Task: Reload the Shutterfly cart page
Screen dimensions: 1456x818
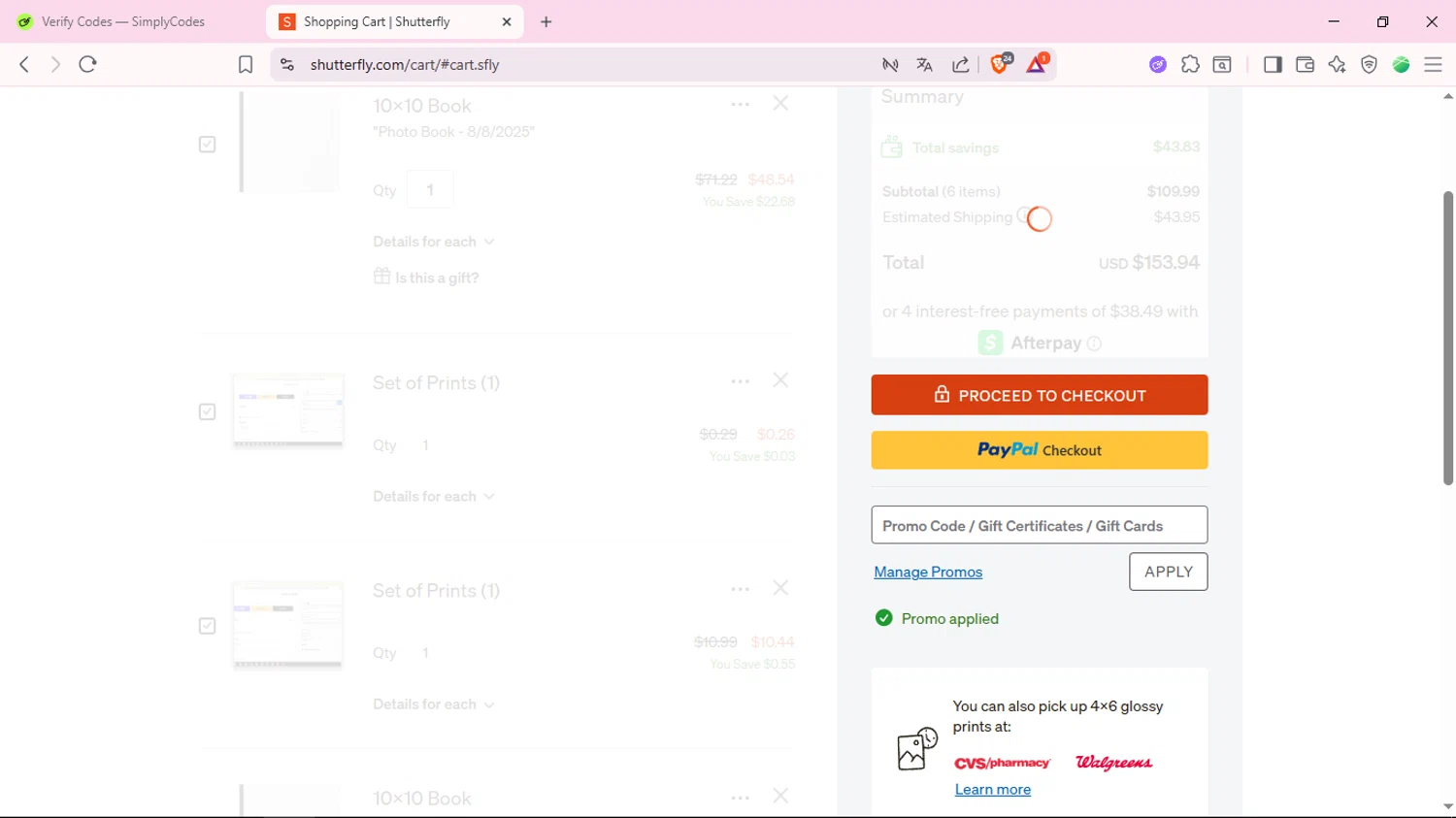Action: point(88,64)
